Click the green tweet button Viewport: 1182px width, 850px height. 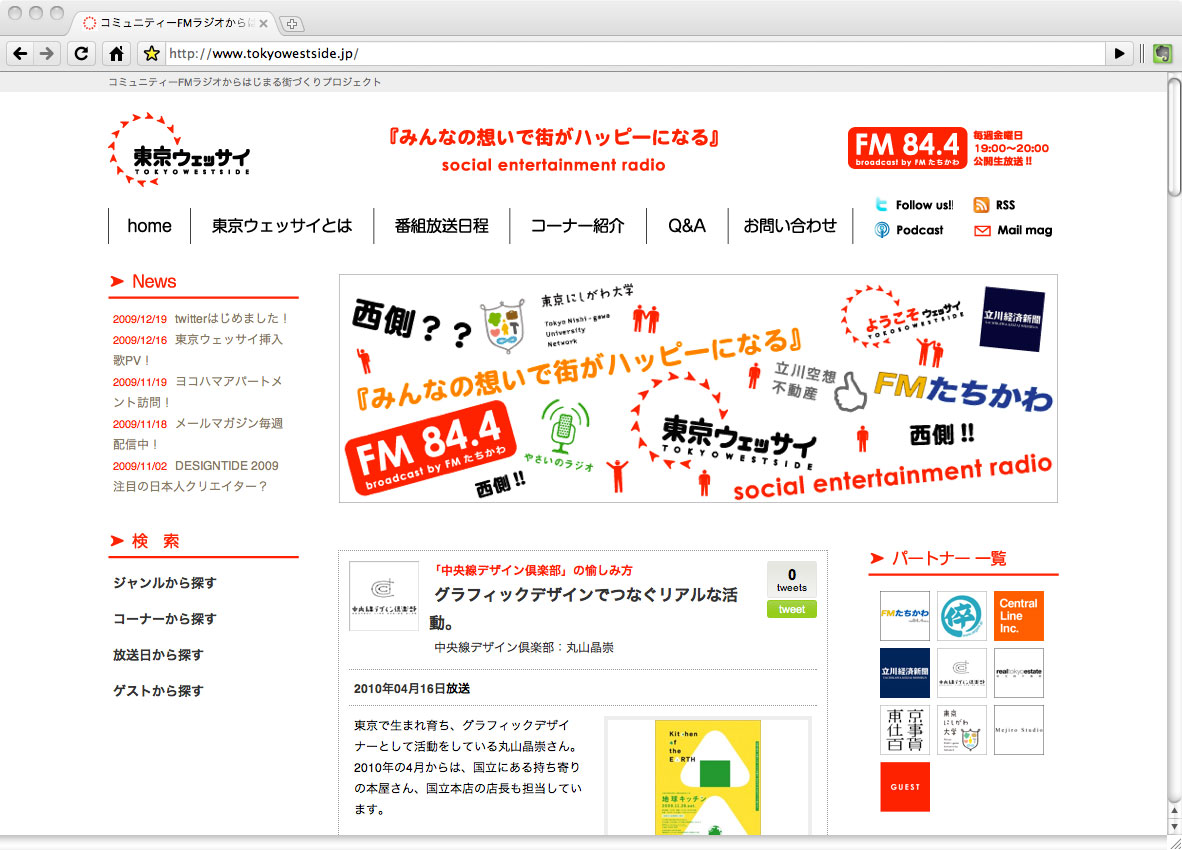[792, 609]
